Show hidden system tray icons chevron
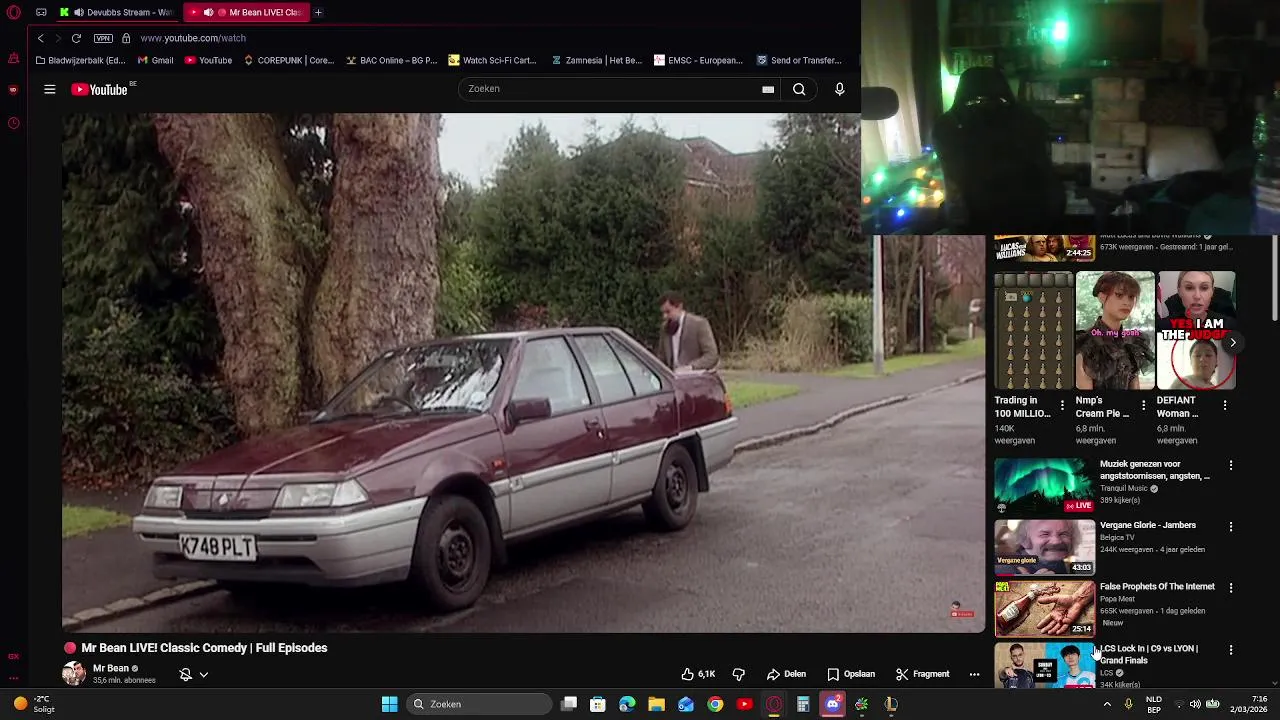Image resolution: width=1280 pixels, height=720 pixels. pyautogui.click(x=1107, y=704)
